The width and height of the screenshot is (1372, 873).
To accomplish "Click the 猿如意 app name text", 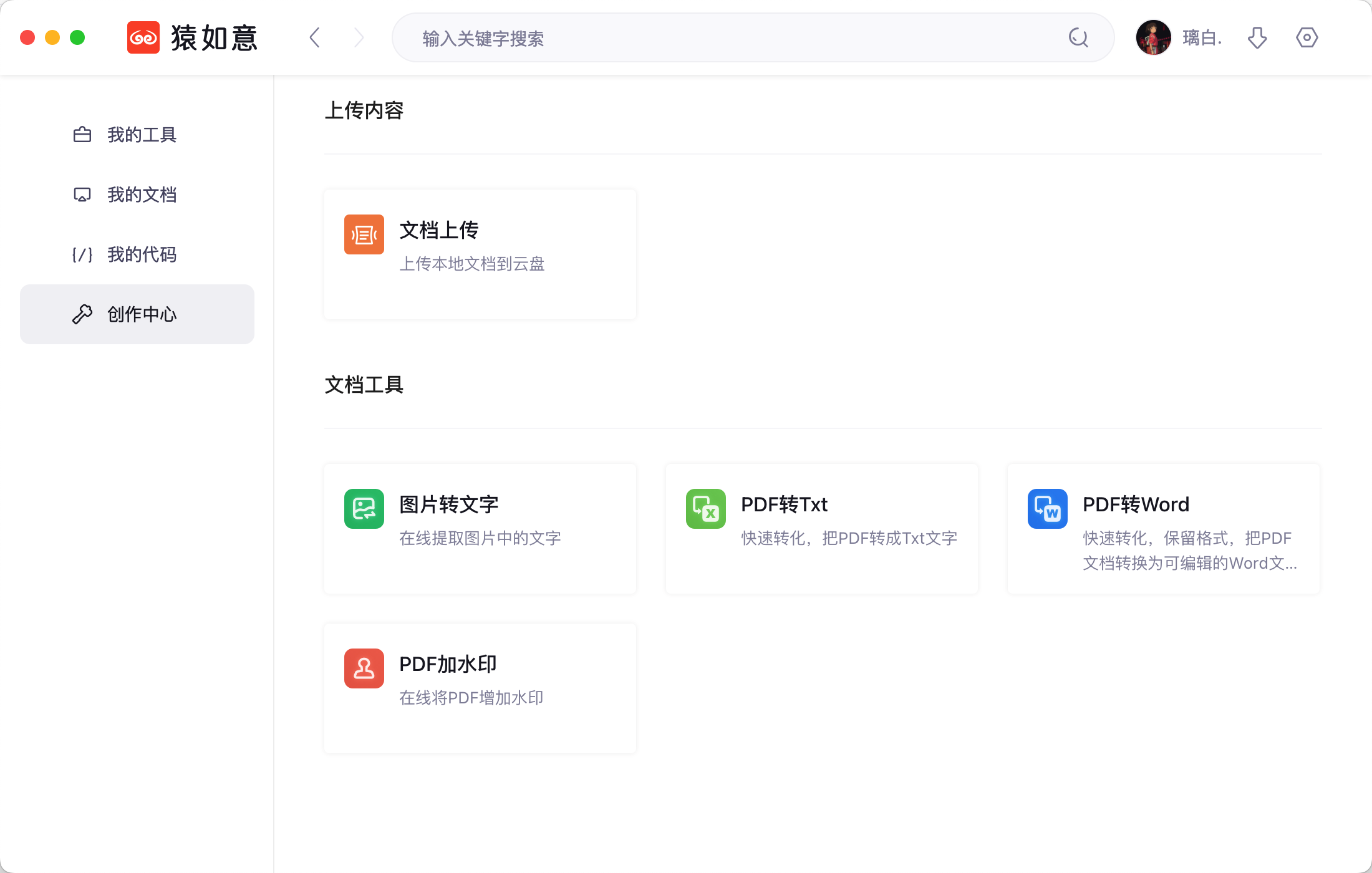I will click(214, 37).
